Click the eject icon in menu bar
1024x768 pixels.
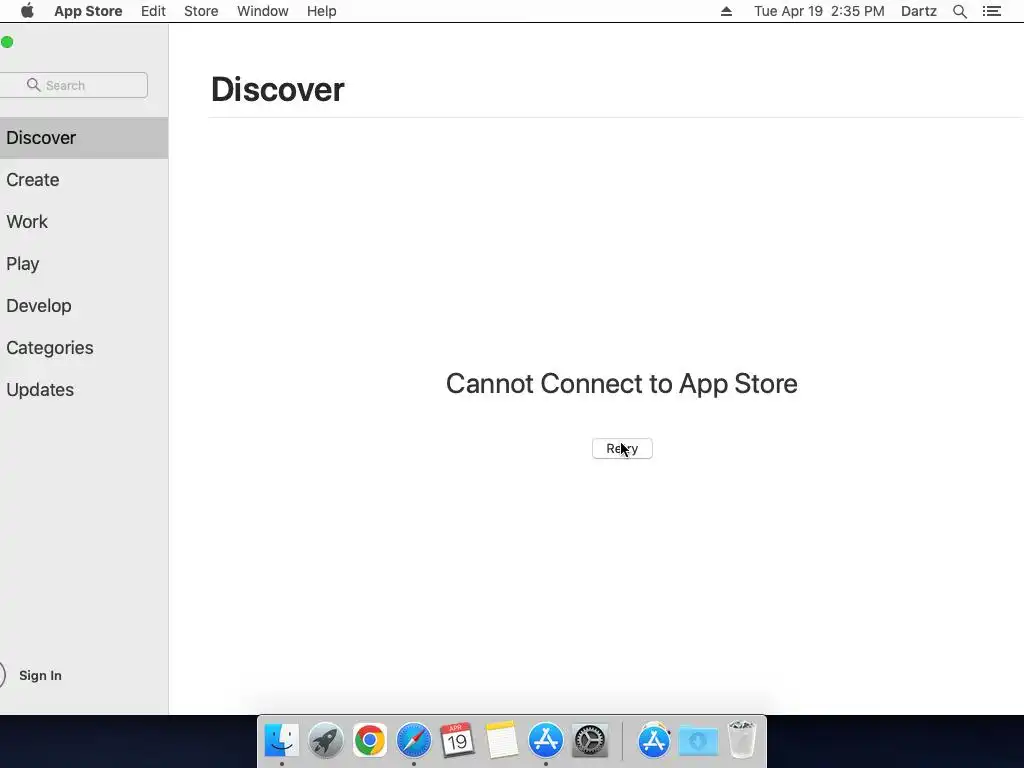pos(726,11)
